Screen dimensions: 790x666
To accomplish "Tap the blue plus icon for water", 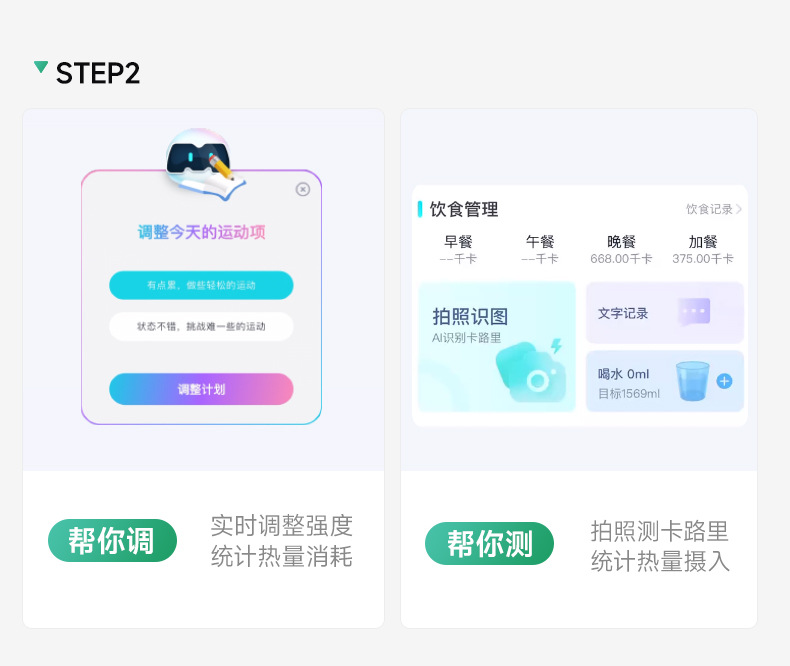I will tap(725, 381).
